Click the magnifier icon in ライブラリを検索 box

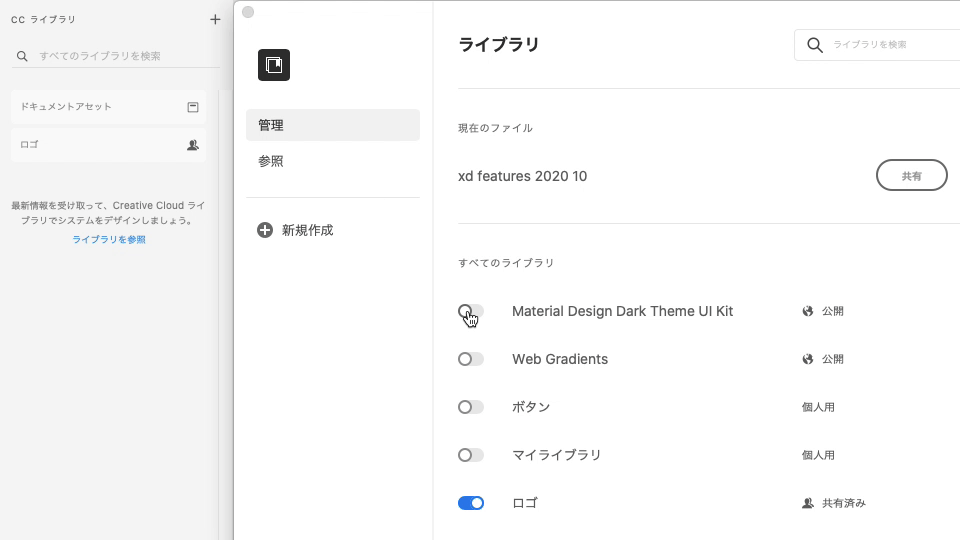(814, 45)
